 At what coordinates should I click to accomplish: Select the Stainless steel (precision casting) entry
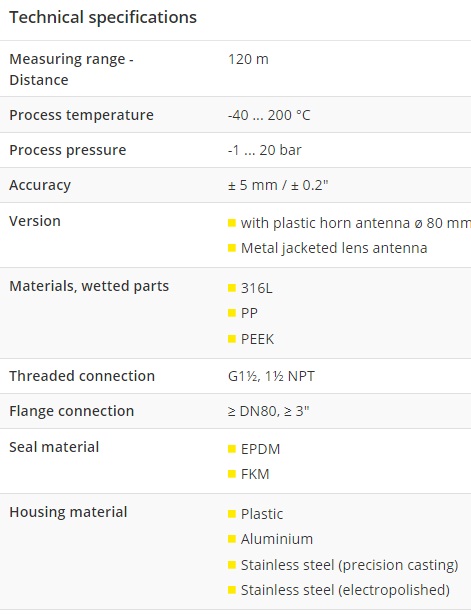(349, 565)
